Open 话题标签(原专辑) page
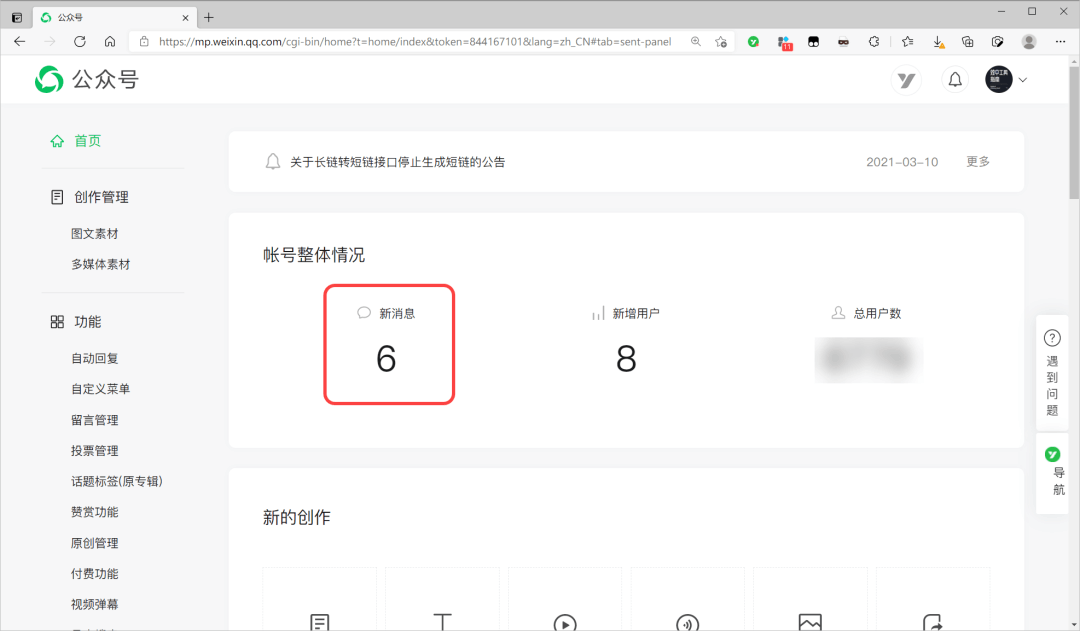The image size is (1080, 631). (x=116, y=482)
